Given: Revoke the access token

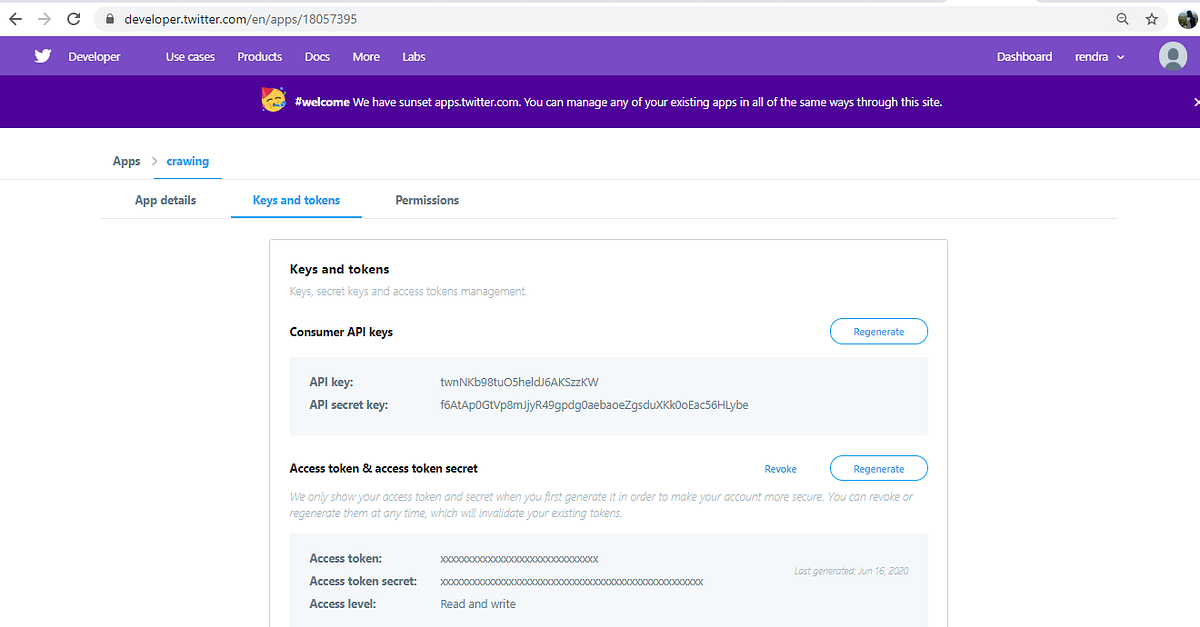Looking at the screenshot, I should pos(780,468).
